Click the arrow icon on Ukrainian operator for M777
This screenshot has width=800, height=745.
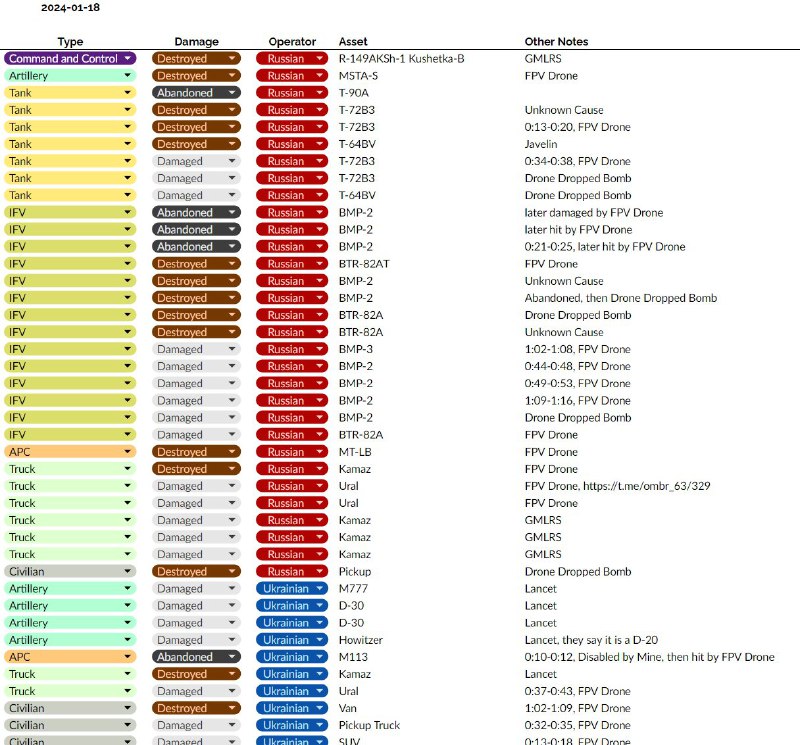point(319,588)
